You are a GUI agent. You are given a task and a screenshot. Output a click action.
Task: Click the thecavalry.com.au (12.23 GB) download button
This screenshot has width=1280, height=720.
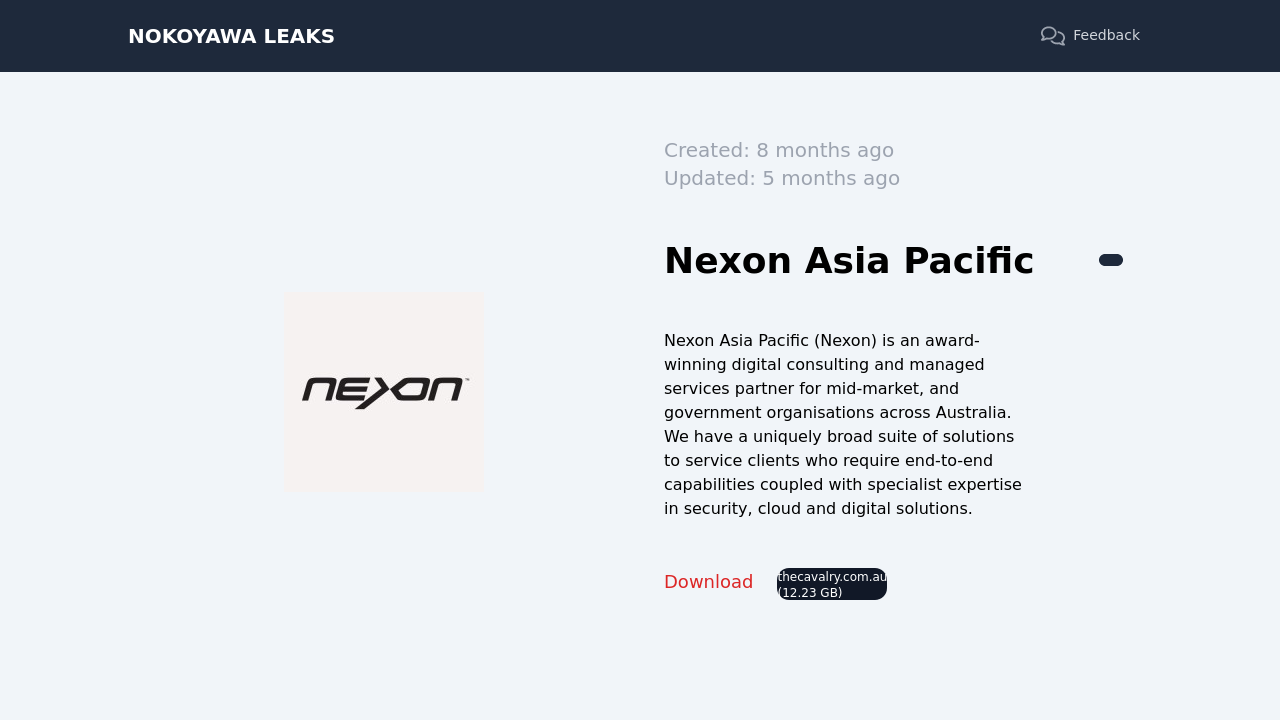[832, 584]
